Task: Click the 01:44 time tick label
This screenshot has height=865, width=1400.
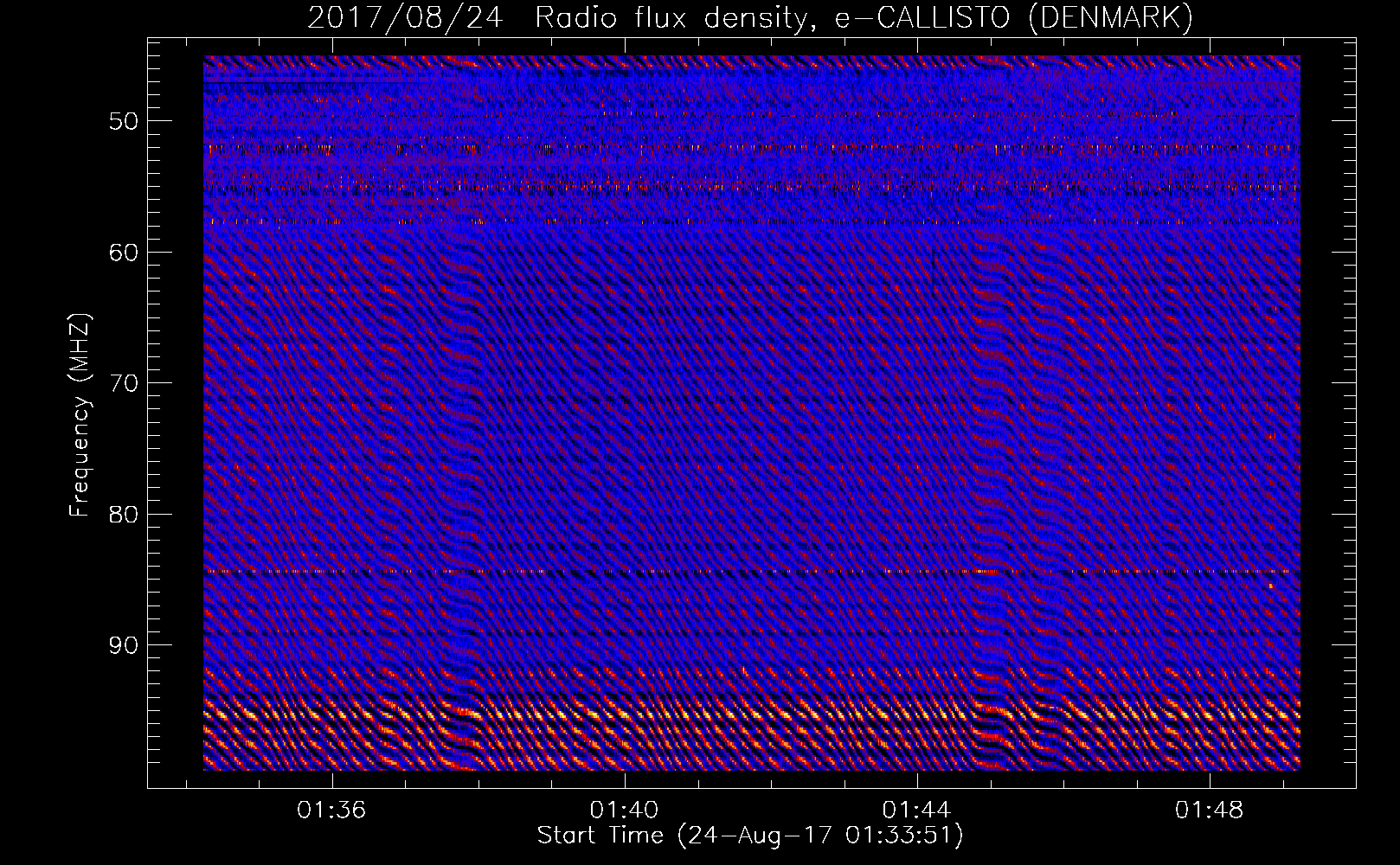Action: [916, 810]
